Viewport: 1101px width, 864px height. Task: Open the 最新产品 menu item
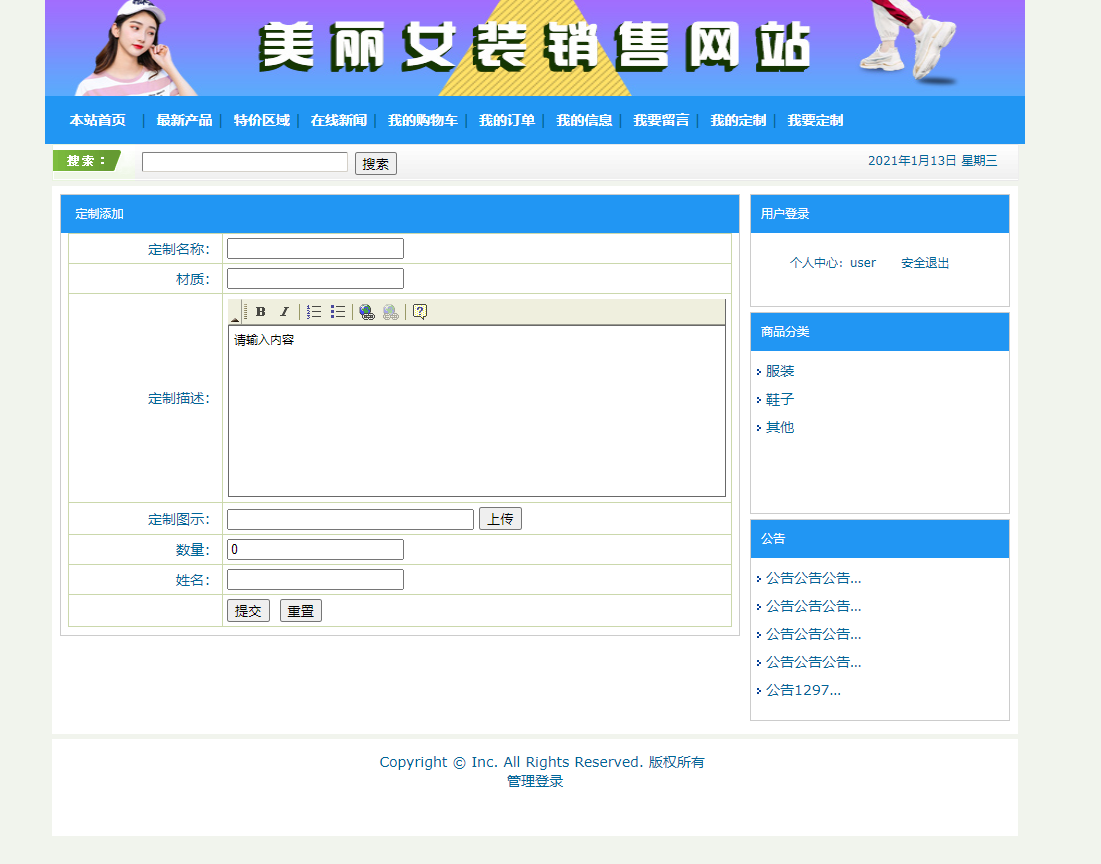[186, 120]
